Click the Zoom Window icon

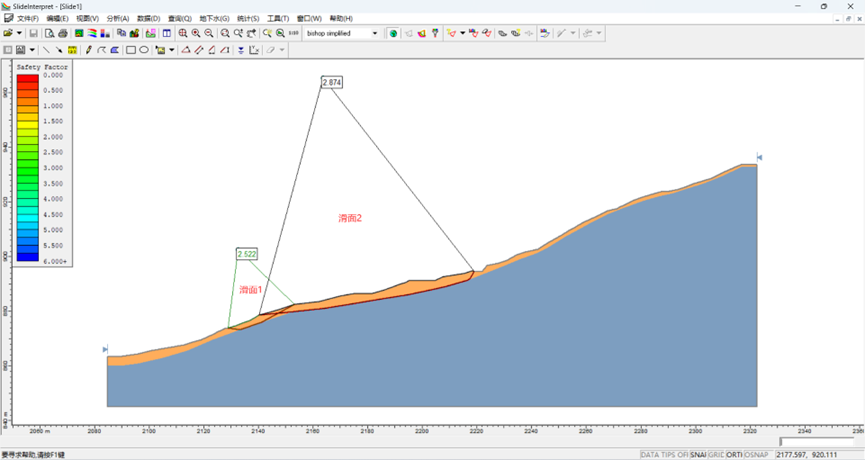225,33
